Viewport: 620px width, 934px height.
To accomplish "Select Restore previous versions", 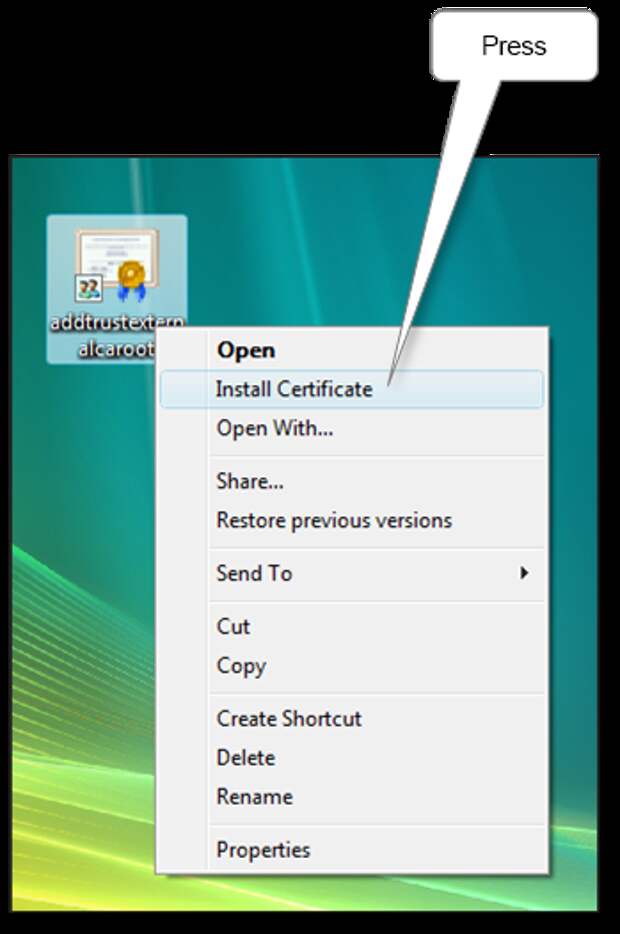I will (352, 520).
